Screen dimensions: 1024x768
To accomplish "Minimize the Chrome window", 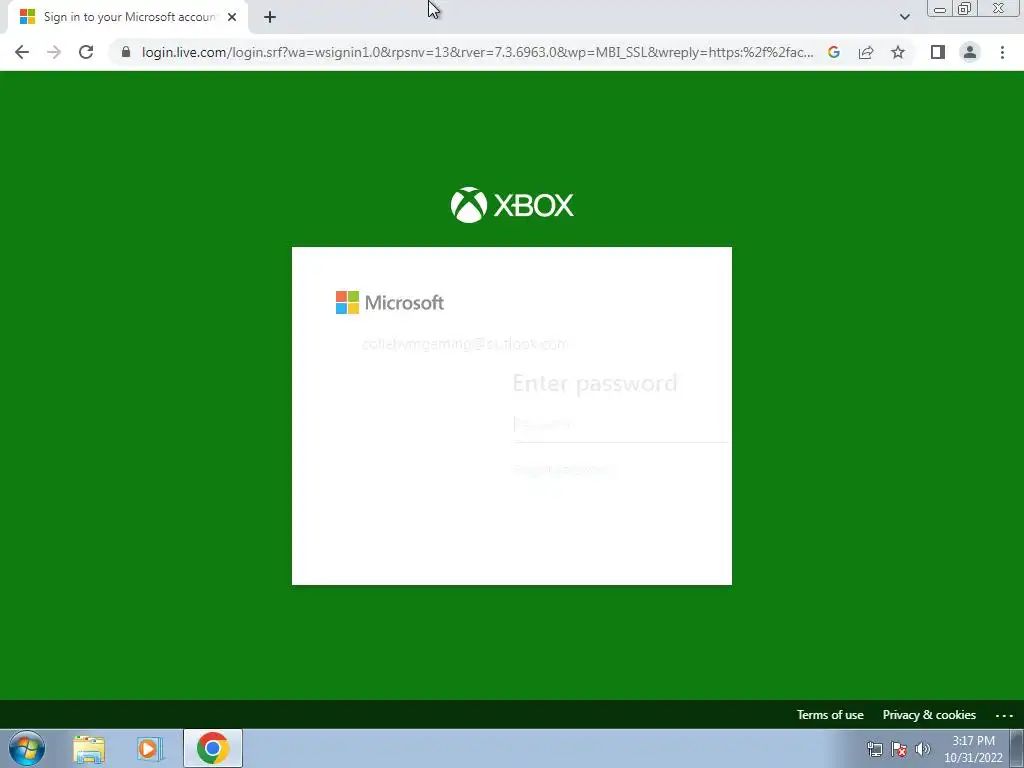I will (939, 9).
